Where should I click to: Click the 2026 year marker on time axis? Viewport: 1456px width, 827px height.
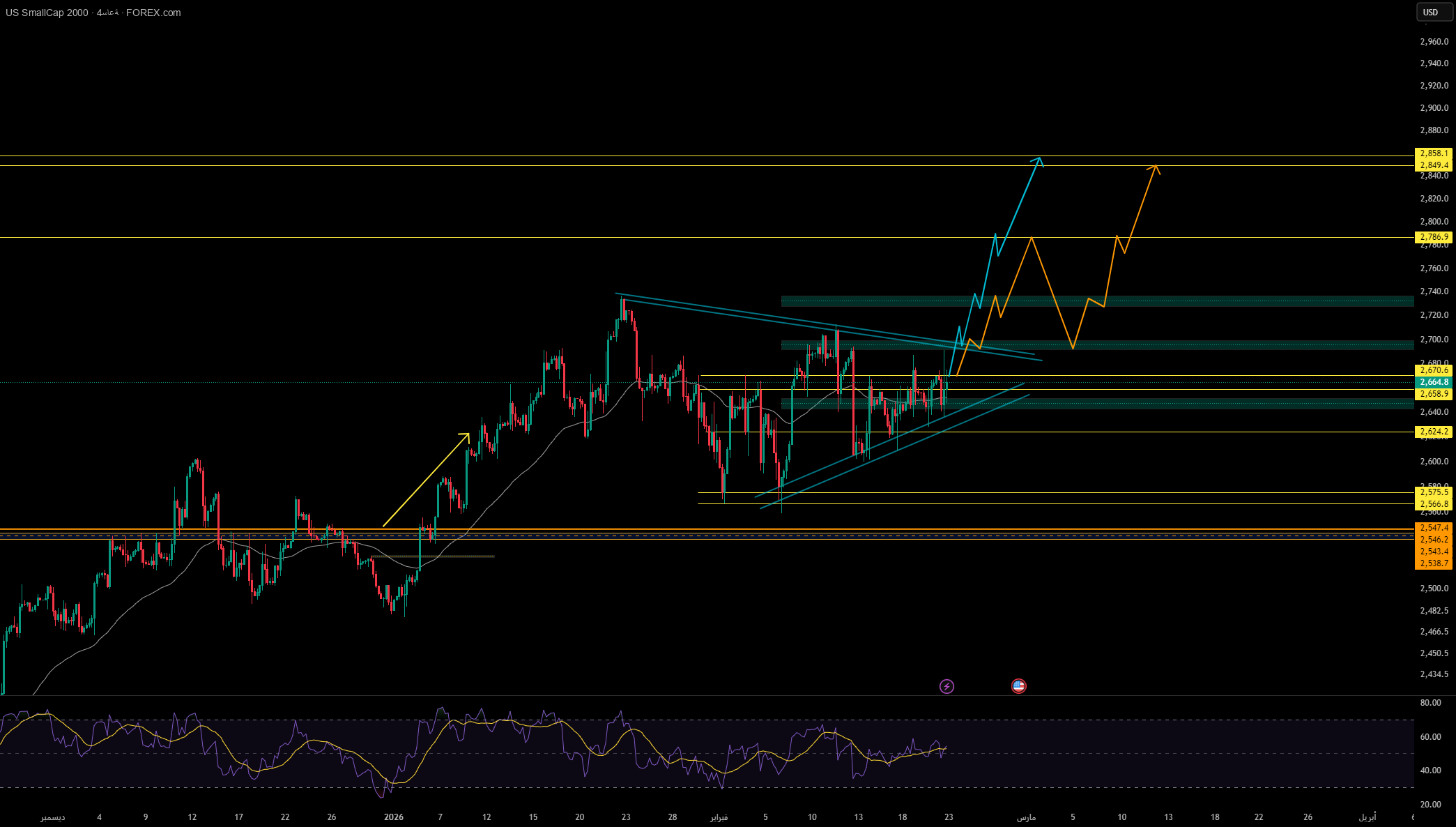point(394,817)
